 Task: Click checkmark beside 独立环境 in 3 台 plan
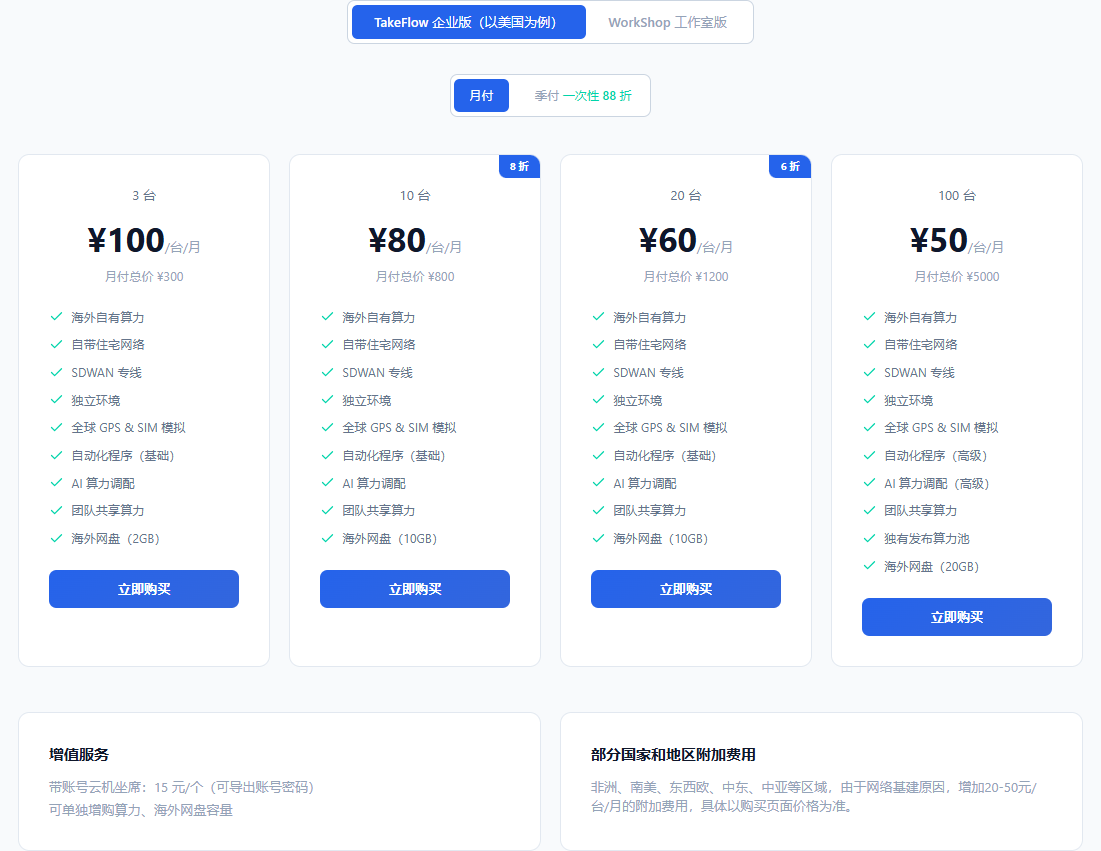(57, 400)
